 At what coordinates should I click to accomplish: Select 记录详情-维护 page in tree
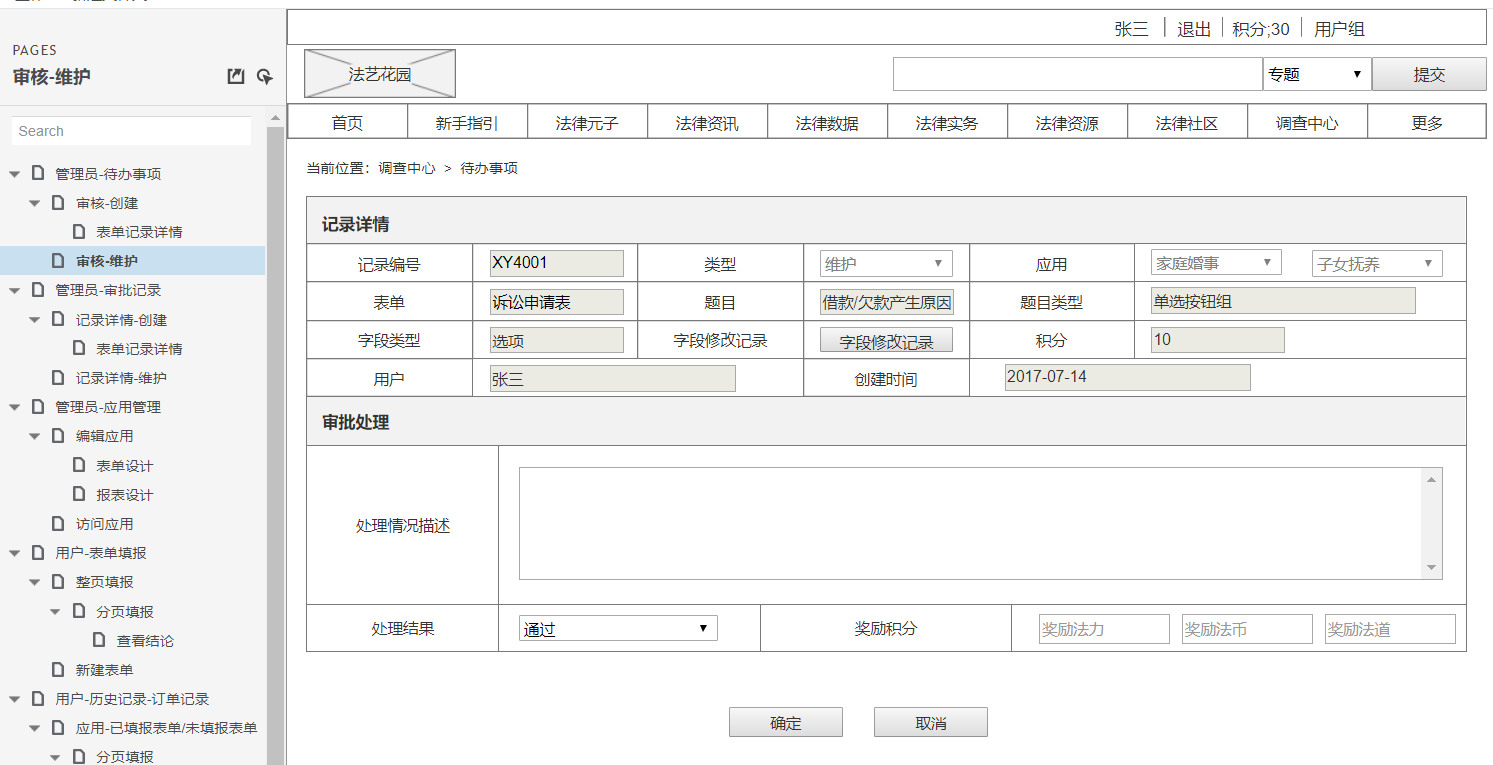(x=121, y=378)
